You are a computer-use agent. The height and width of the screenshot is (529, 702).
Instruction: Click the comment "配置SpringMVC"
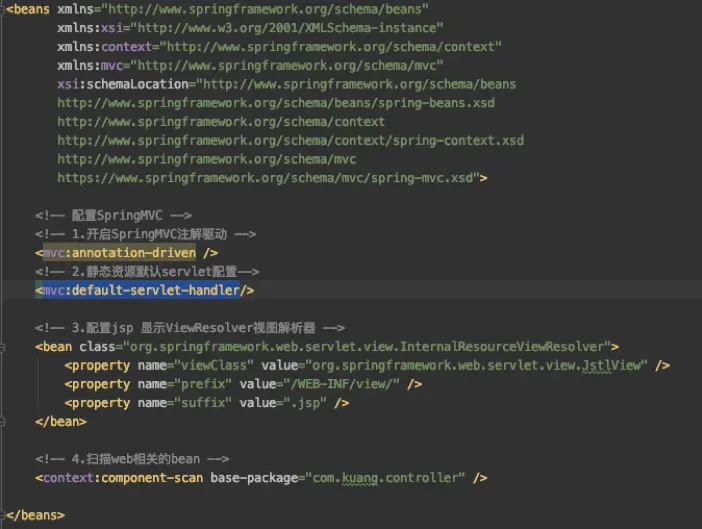tap(113, 215)
